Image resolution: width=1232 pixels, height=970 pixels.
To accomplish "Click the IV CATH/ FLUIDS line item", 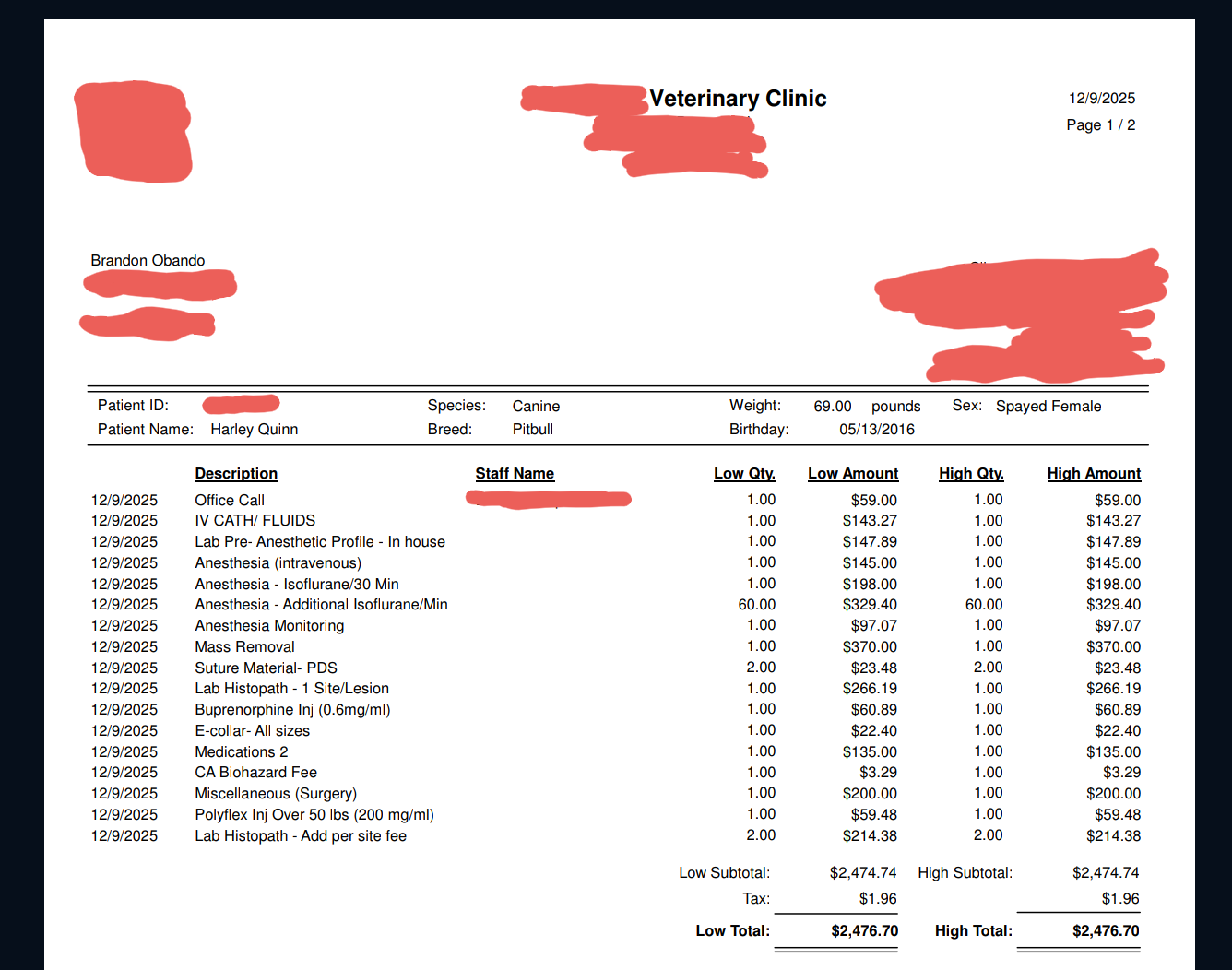I will 255,521.
